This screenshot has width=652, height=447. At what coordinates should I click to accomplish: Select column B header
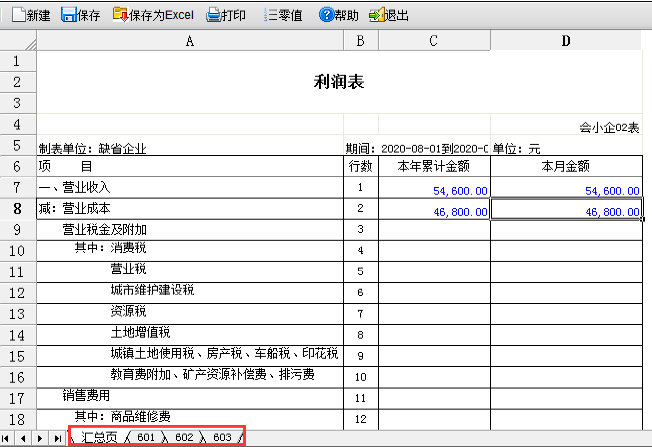click(361, 41)
